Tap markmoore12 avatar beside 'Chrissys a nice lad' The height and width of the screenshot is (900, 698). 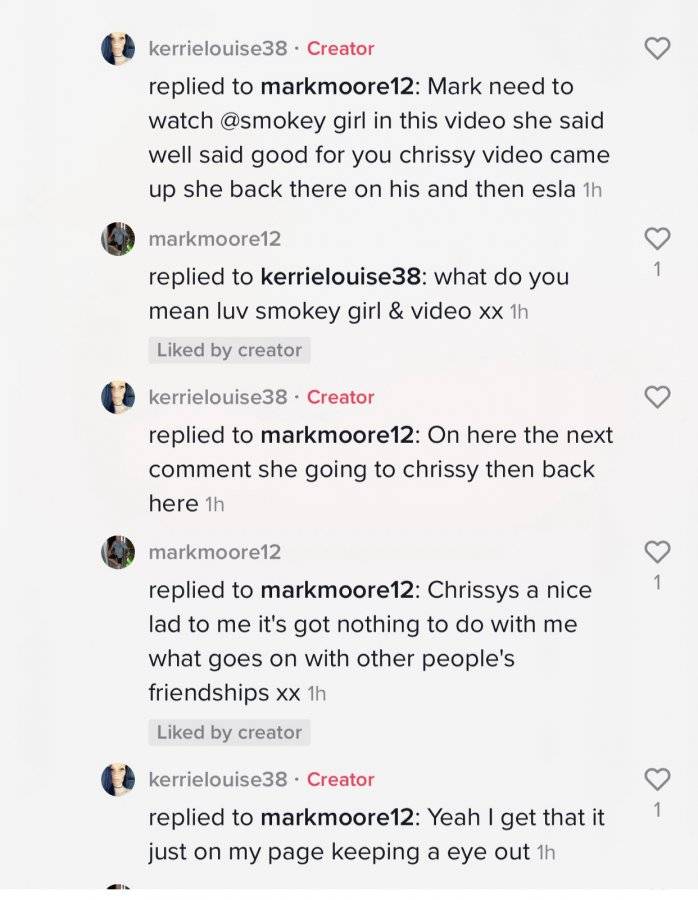[118, 552]
